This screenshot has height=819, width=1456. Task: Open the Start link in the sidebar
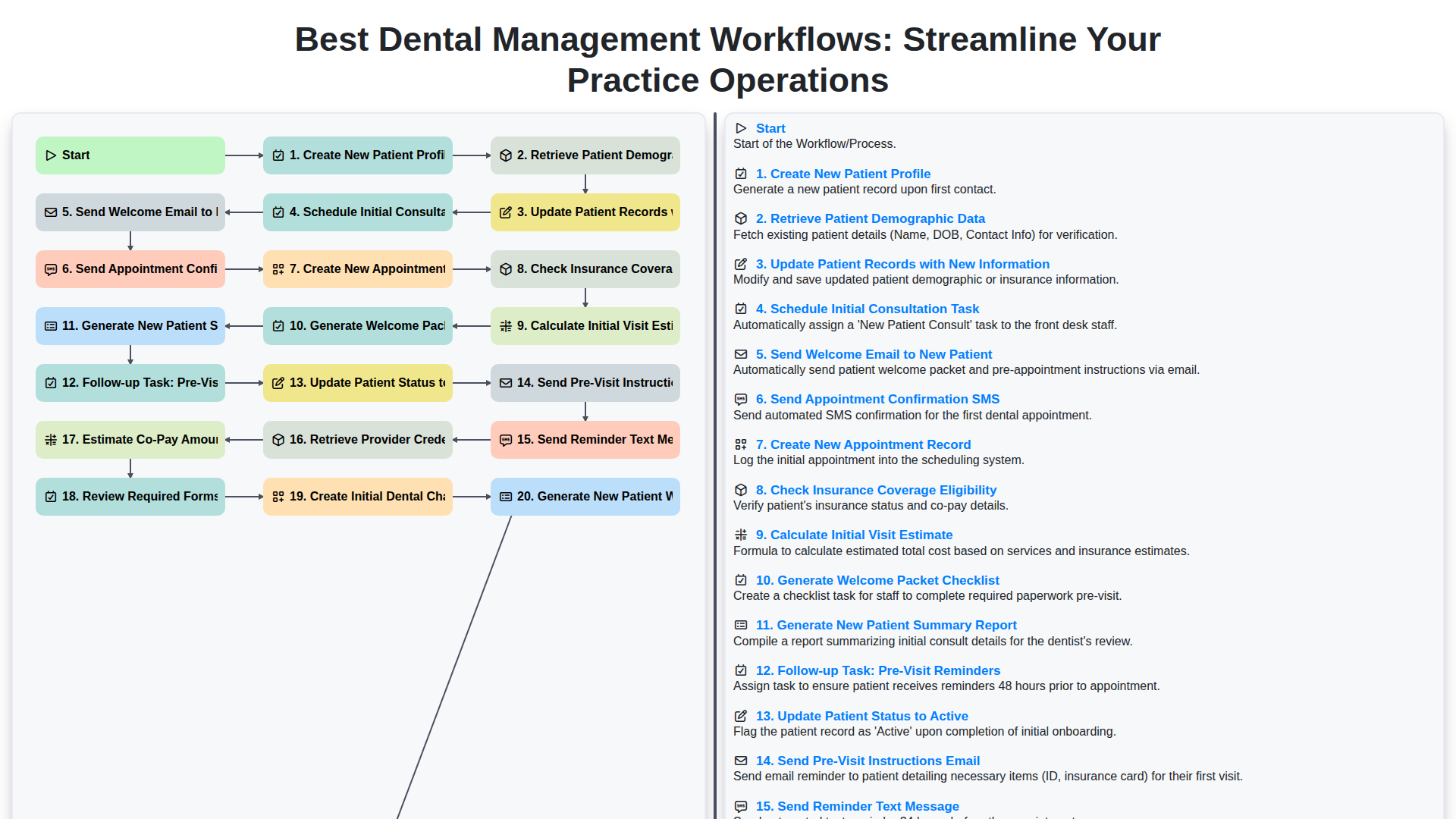coord(770,128)
